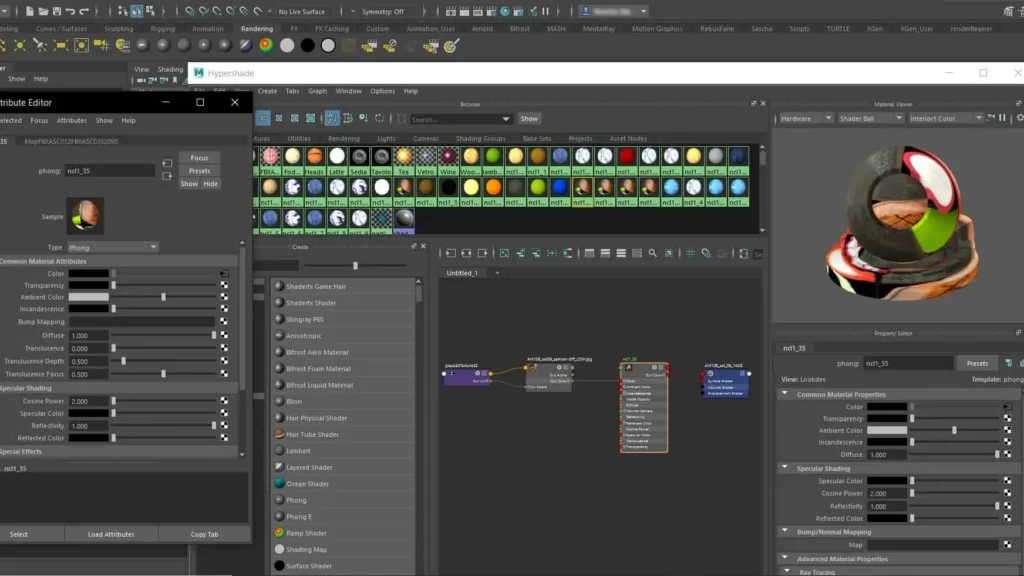The width and height of the screenshot is (1024, 576).
Task: Click the Copy Tab button
Action: click(204, 534)
